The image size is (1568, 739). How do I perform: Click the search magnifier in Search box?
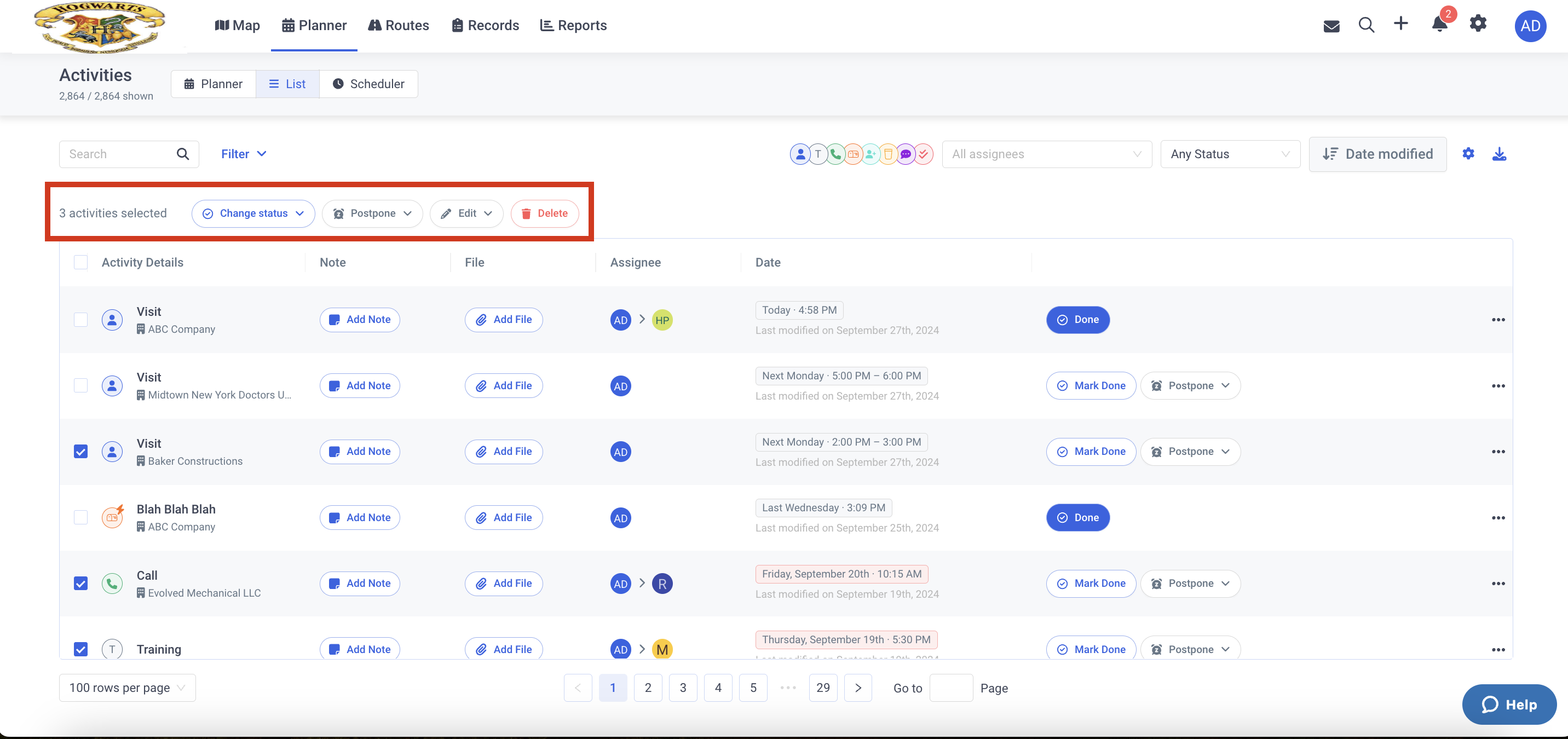pyautogui.click(x=183, y=154)
